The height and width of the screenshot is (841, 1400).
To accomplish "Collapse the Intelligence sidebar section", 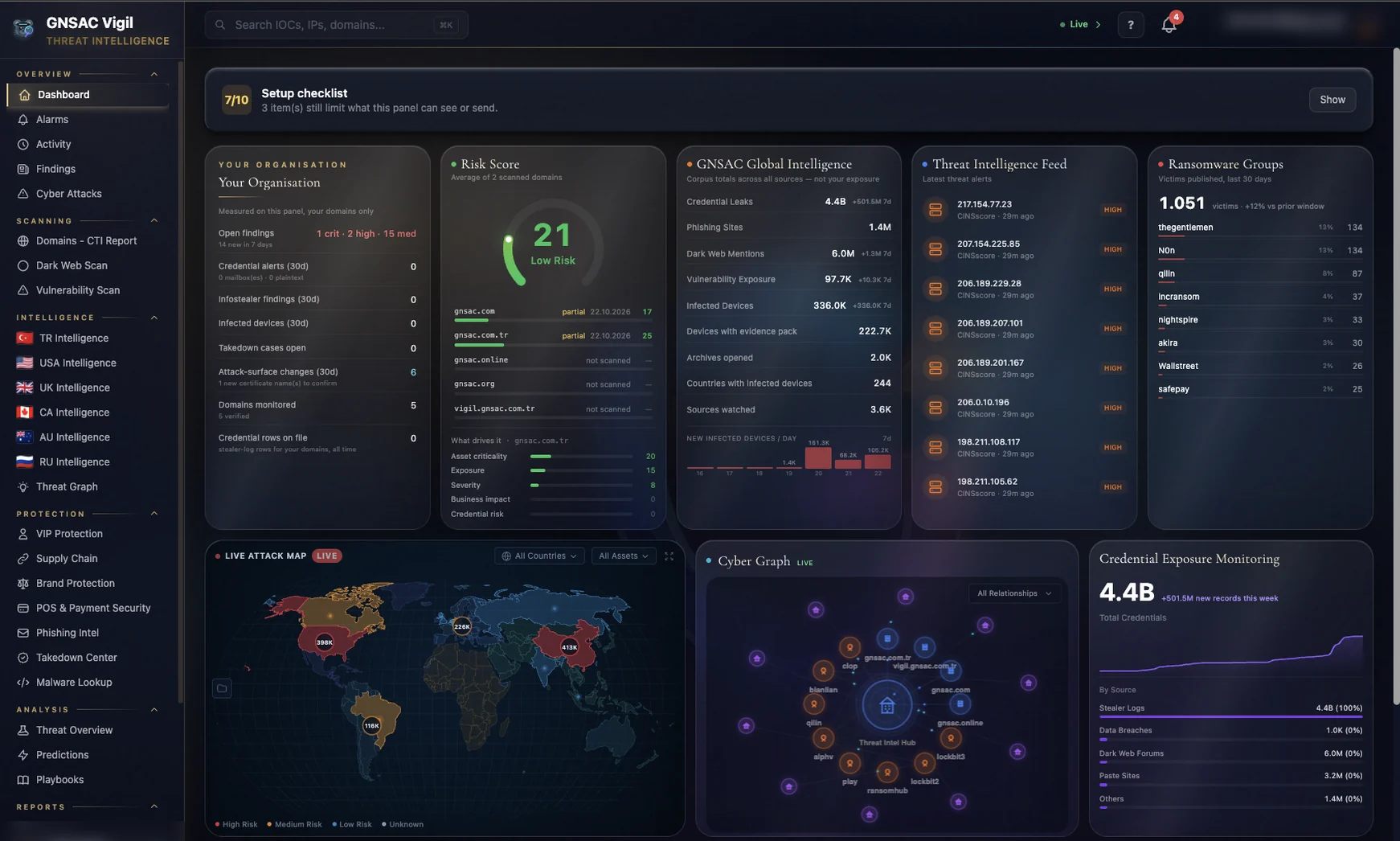I will pos(154,318).
